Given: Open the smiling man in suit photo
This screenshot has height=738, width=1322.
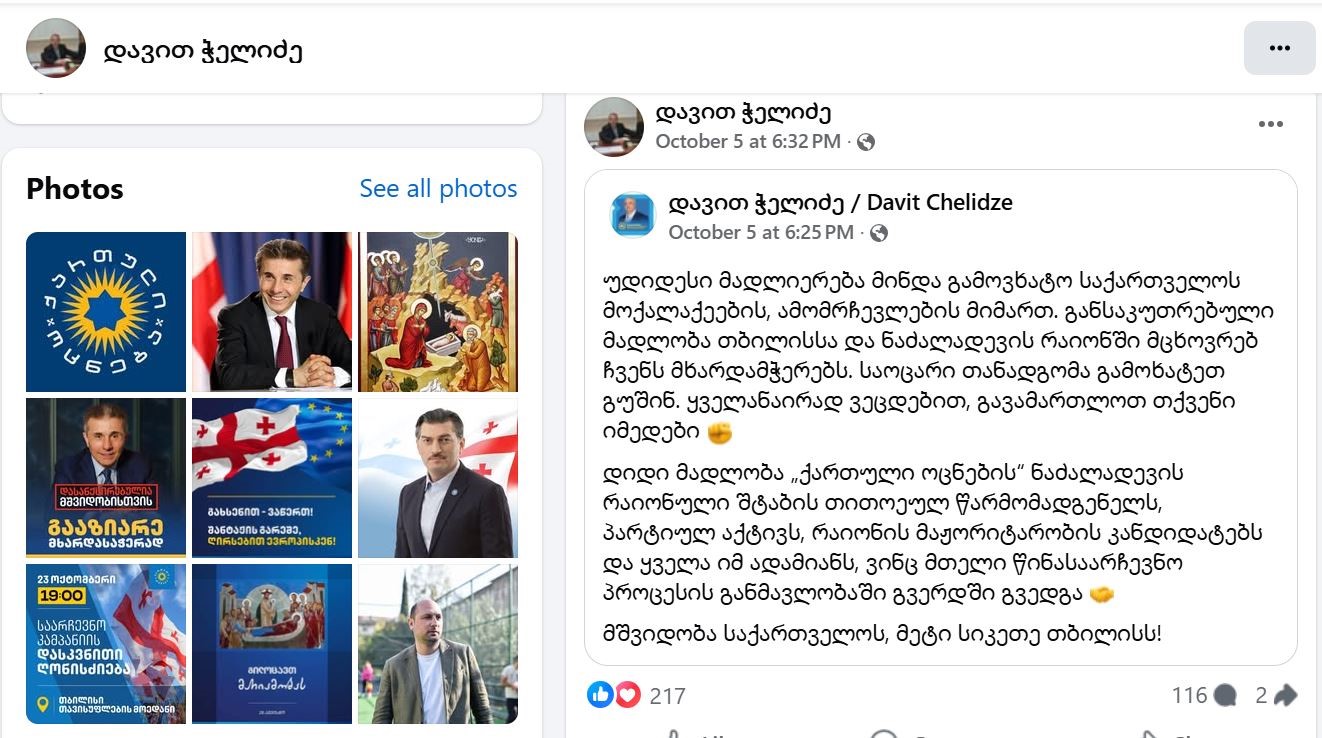Looking at the screenshot, I should tap(272, 312).
